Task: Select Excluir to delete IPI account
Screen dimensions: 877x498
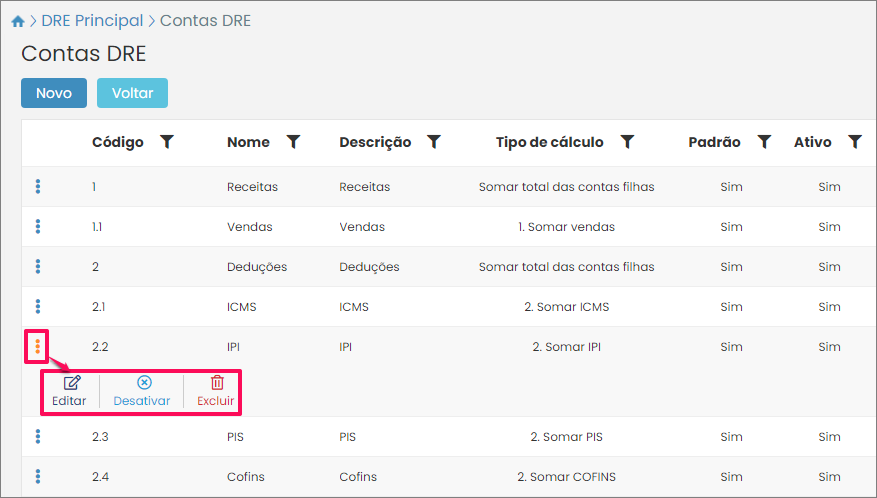Action: 215,391
